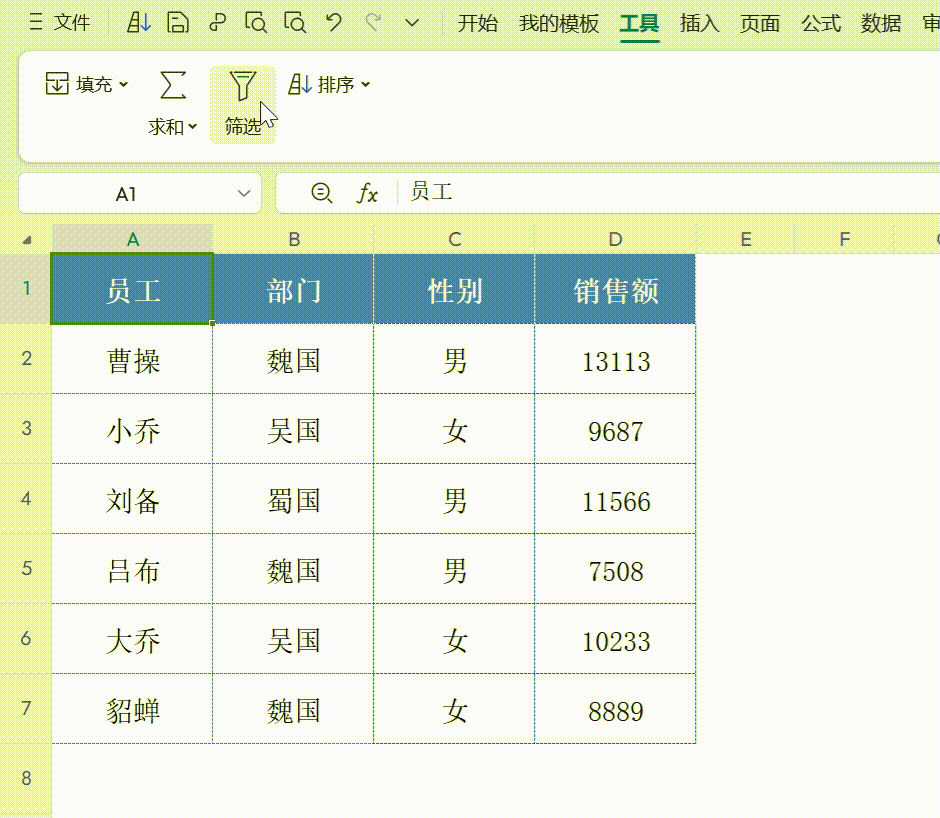
Task: Select column F header
Action: point(844,239)
